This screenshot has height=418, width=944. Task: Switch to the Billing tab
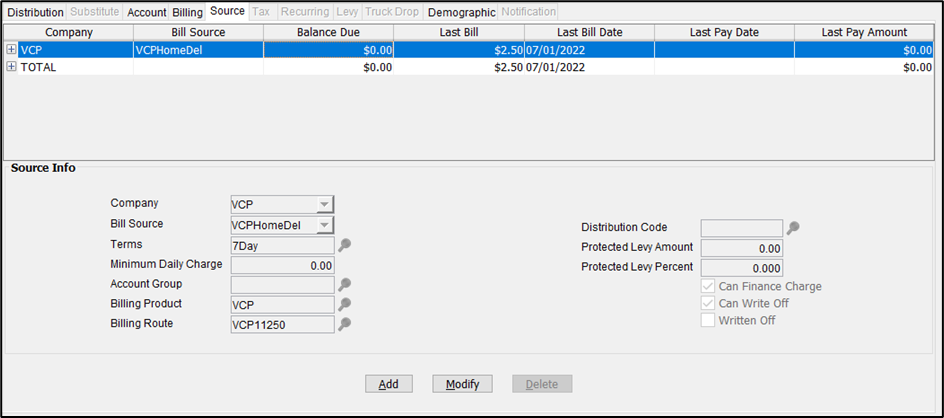click(x=187, y=12)
